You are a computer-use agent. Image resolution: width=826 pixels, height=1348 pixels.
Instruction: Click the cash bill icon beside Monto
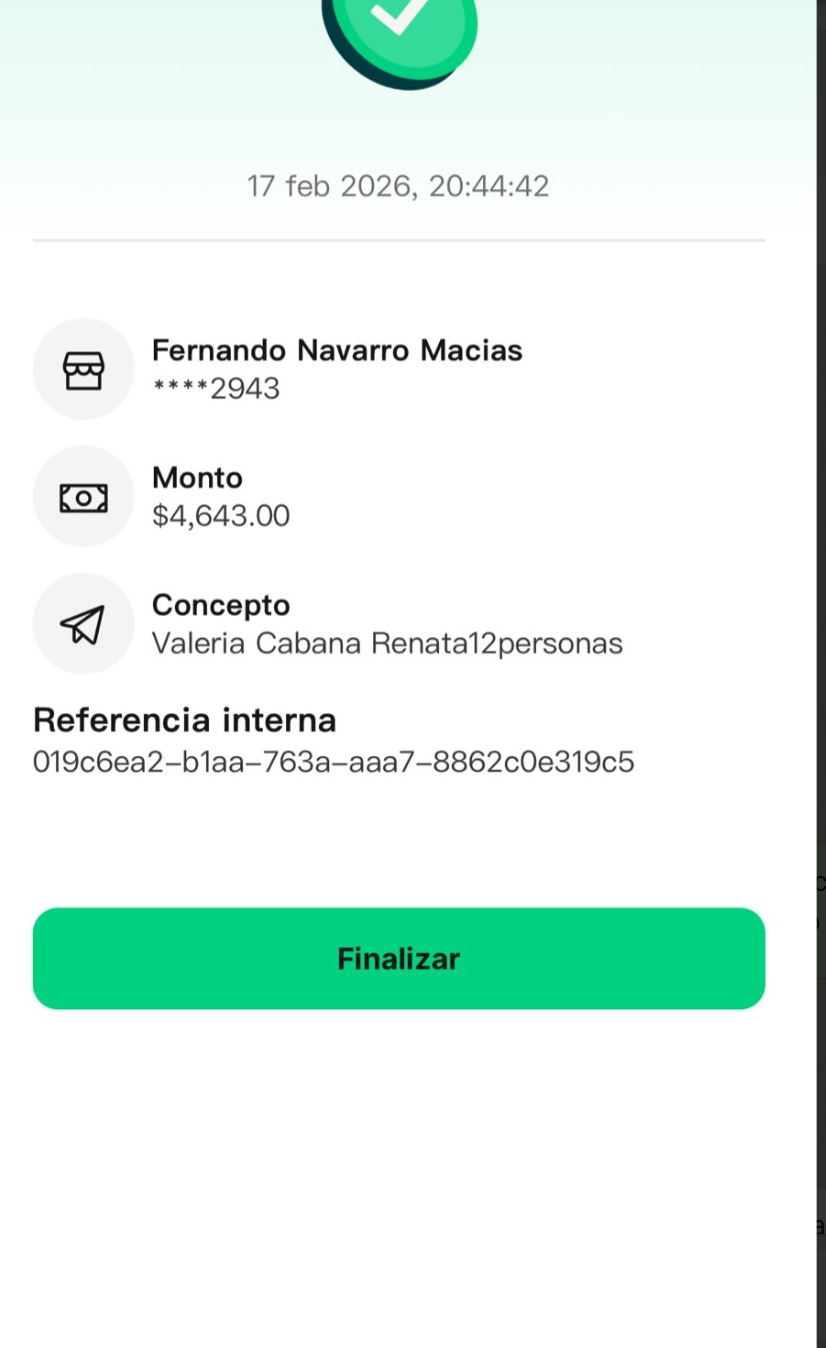pyautogui.click(x=83, y=497)
